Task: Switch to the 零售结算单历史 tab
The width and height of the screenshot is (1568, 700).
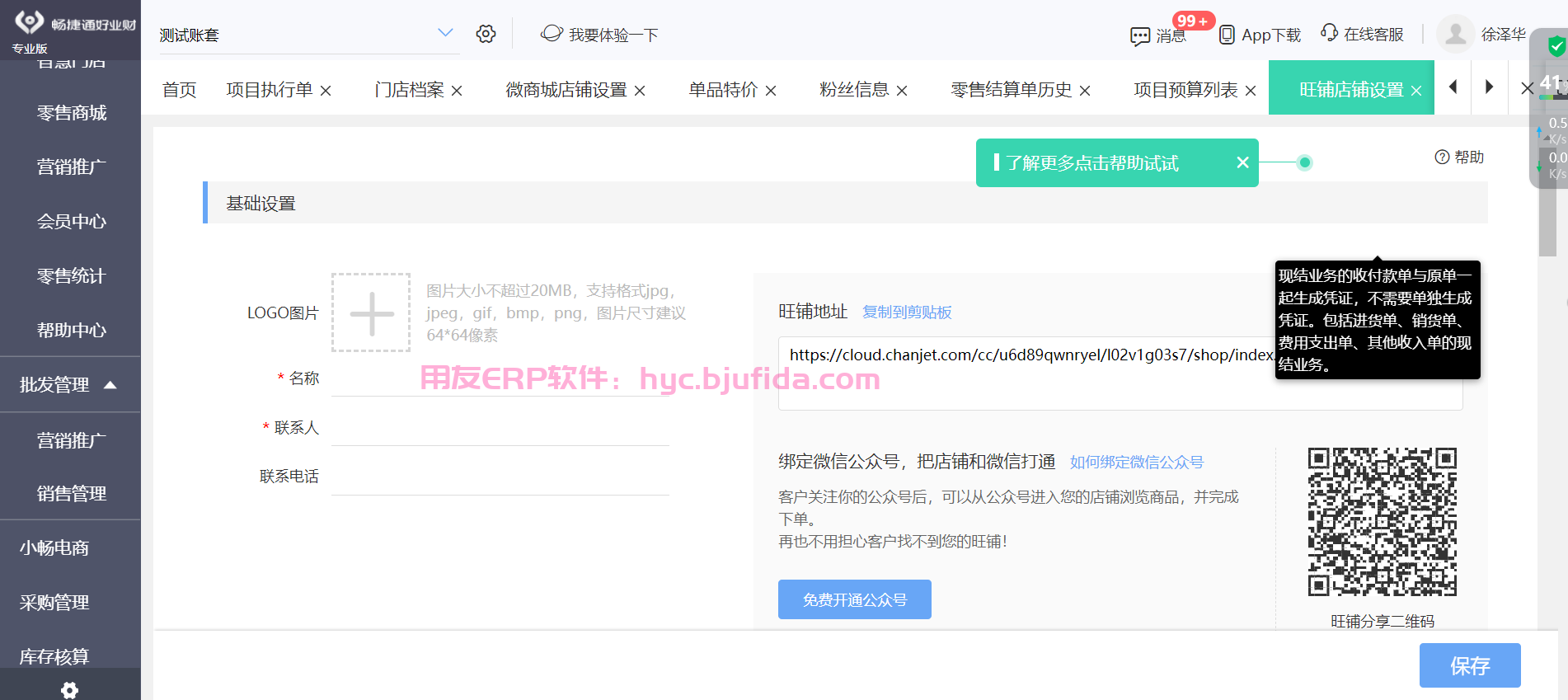Action: [1012, 90]
